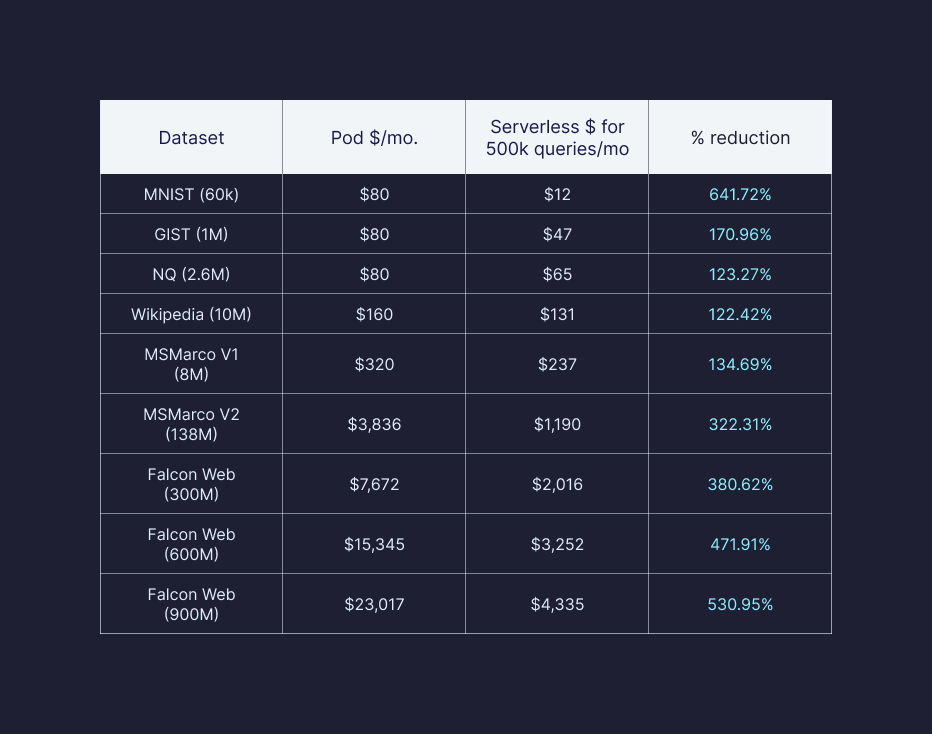
Task: Select the 530.95% reduction value
Action: coord(740,604)
